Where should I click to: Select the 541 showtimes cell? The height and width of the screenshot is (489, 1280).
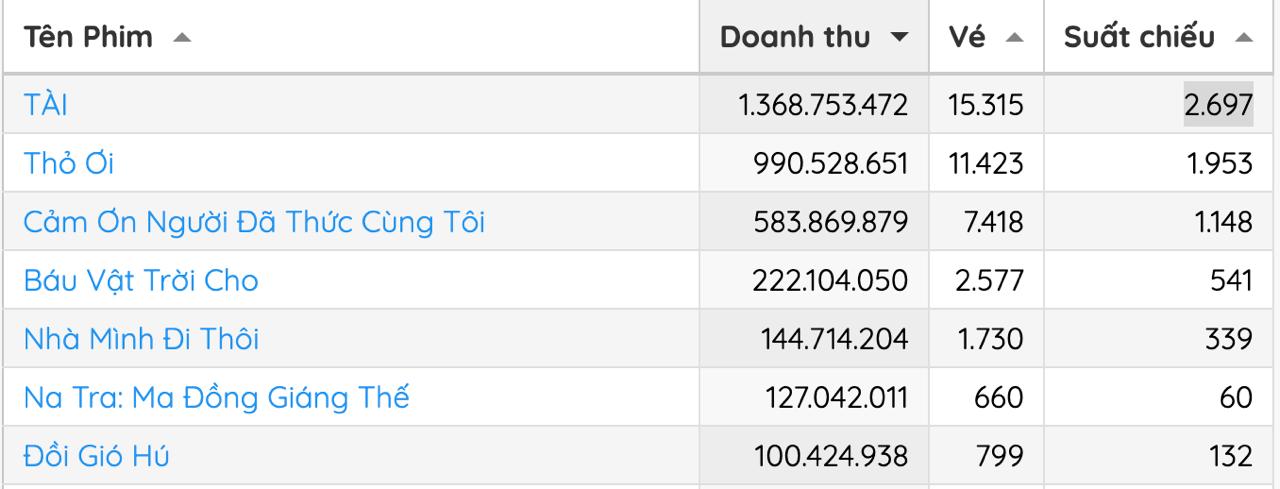click(1229, 281)
